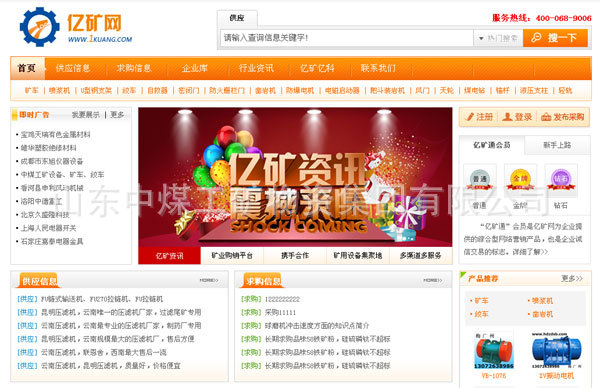Open the 洛阳中德重工 ad link
The image size is (600, 388).
click(x=41, y=201)
